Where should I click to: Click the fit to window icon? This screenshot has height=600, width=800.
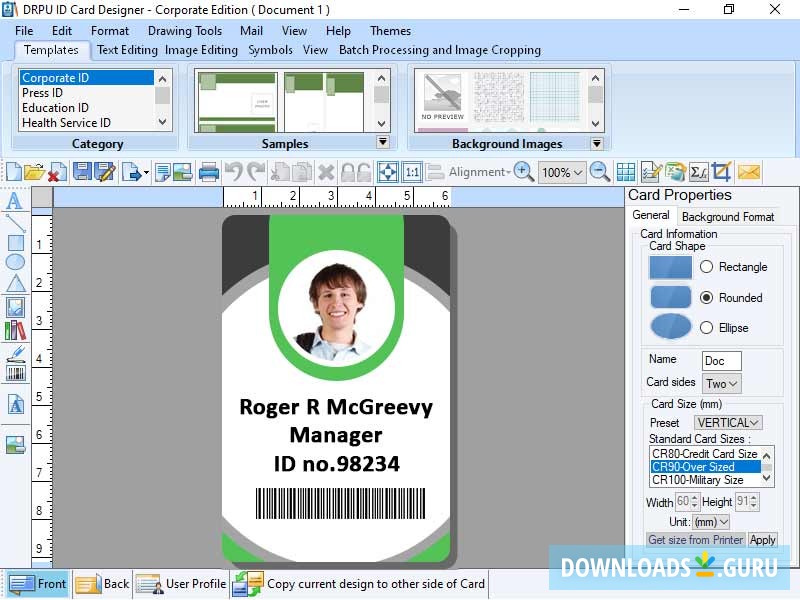(388, 172)
